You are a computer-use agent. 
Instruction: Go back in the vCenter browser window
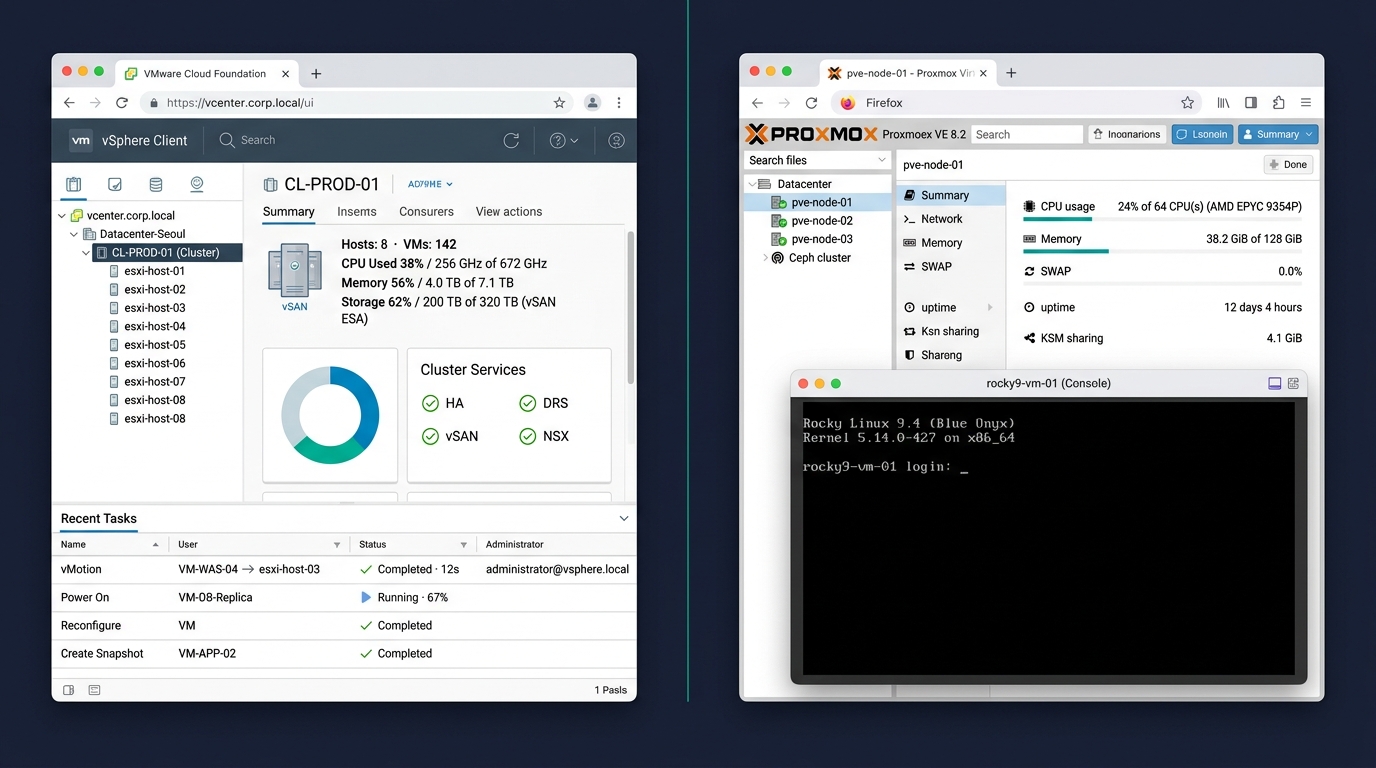(x=69, y=103)
